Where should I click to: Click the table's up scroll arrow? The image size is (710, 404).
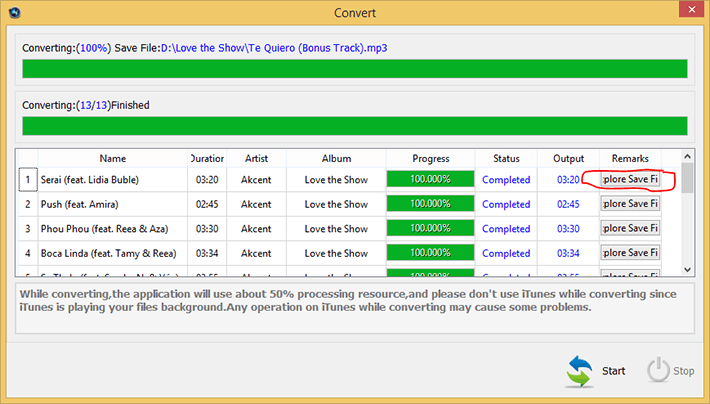coord(687,156)
